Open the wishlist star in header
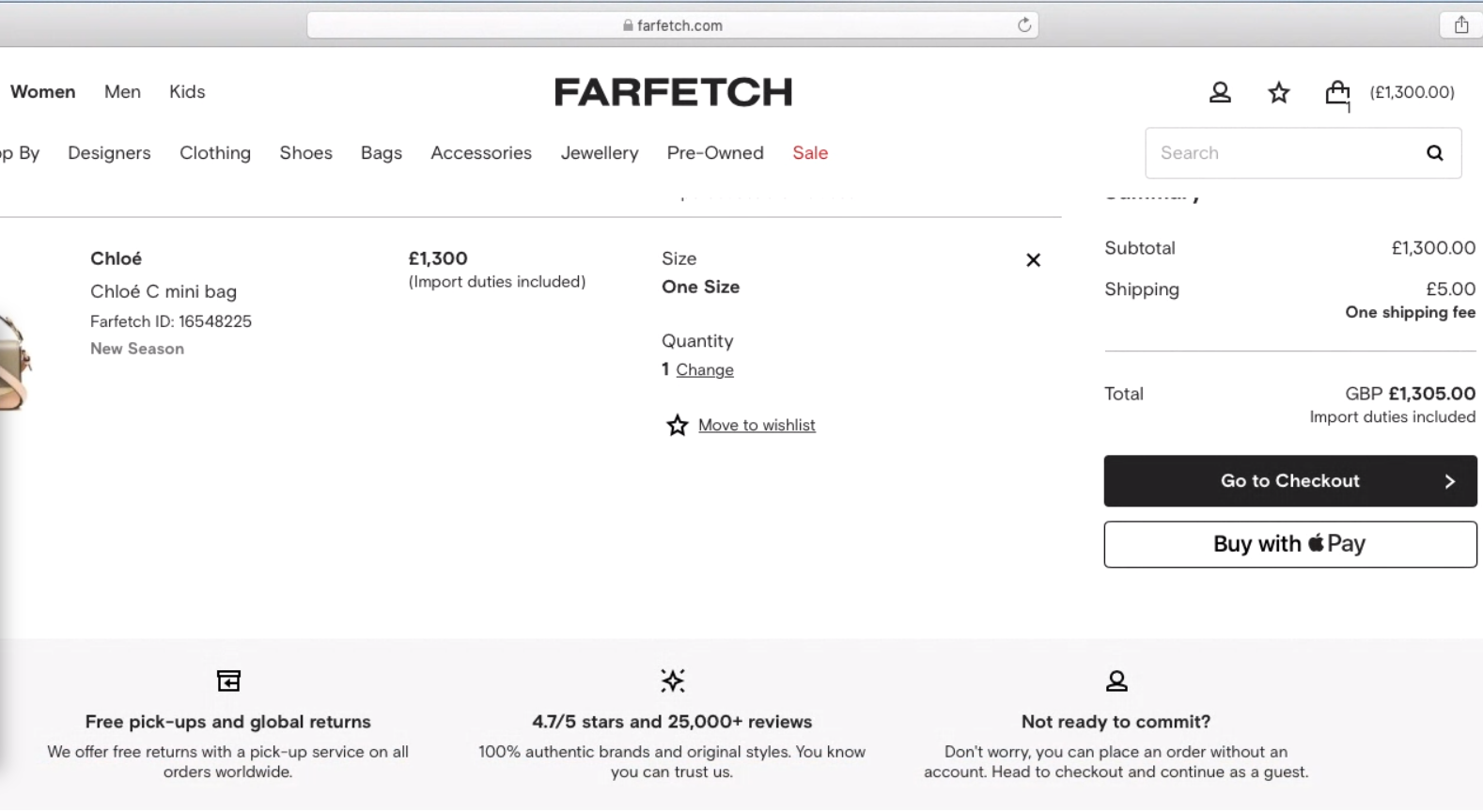The width and height of the screenshot is (1483, 812). tap(1279, 92)
